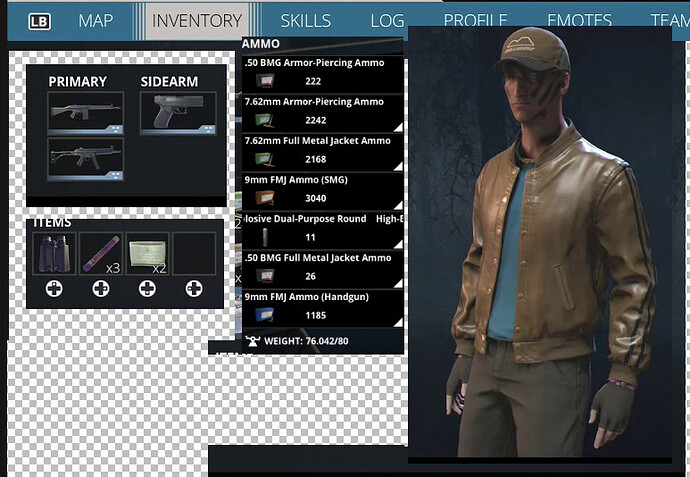Select the binoculars item slot

(x=54, y=253)
